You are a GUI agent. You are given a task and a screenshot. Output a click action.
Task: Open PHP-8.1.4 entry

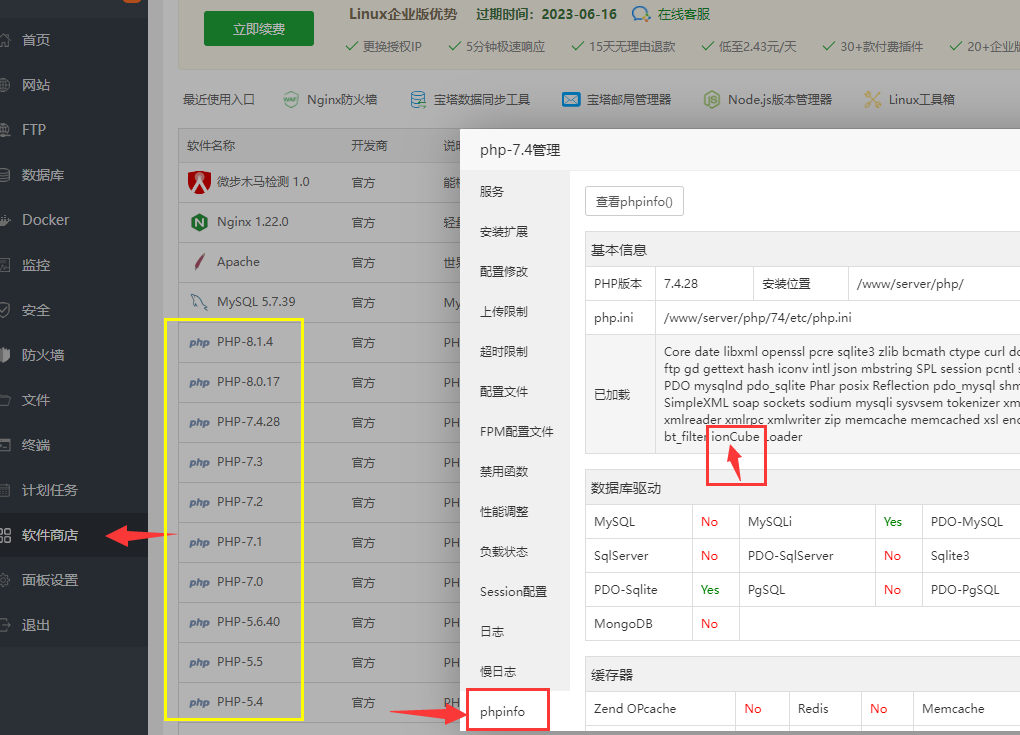coord(245,342)
